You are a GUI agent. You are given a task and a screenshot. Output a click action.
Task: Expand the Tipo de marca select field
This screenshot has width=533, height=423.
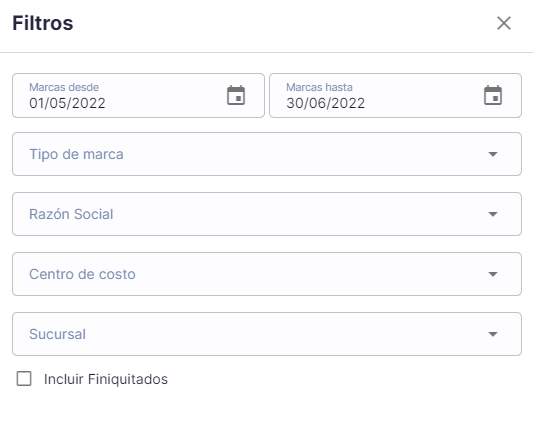tap(267, 154)
